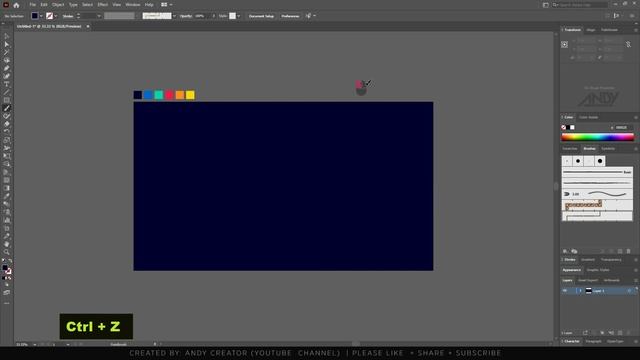This screenshot has width=640, height=360.
Task: Switch to the Pathfinder tab
Action: tap(610, 30)
